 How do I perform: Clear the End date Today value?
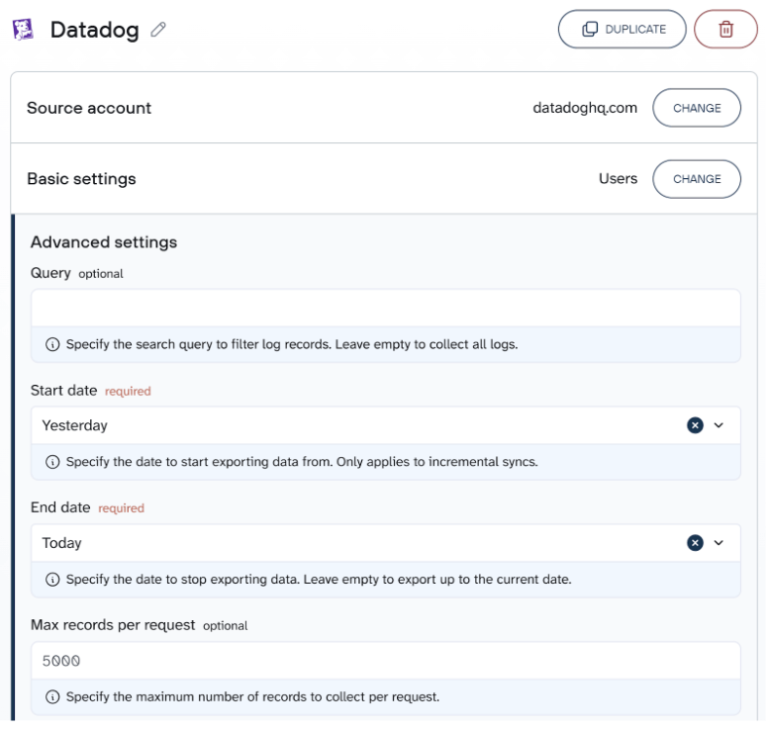695,543
